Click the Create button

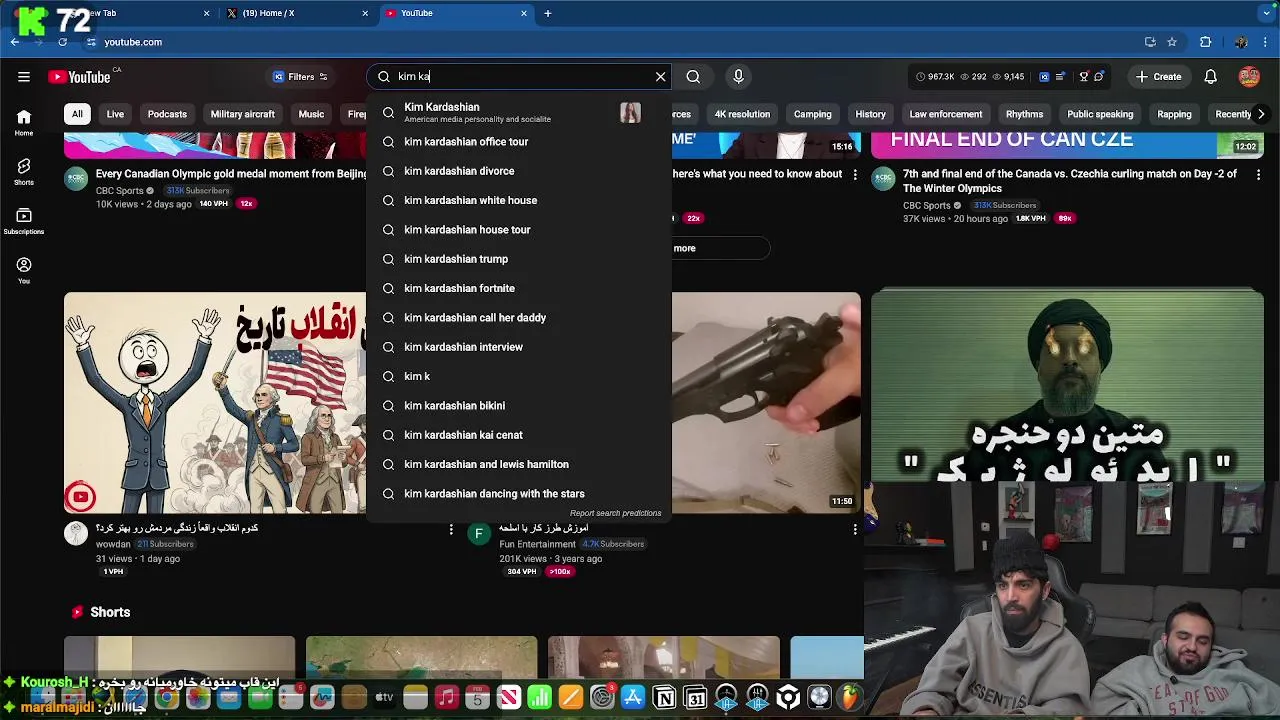tap(1158, 77)
